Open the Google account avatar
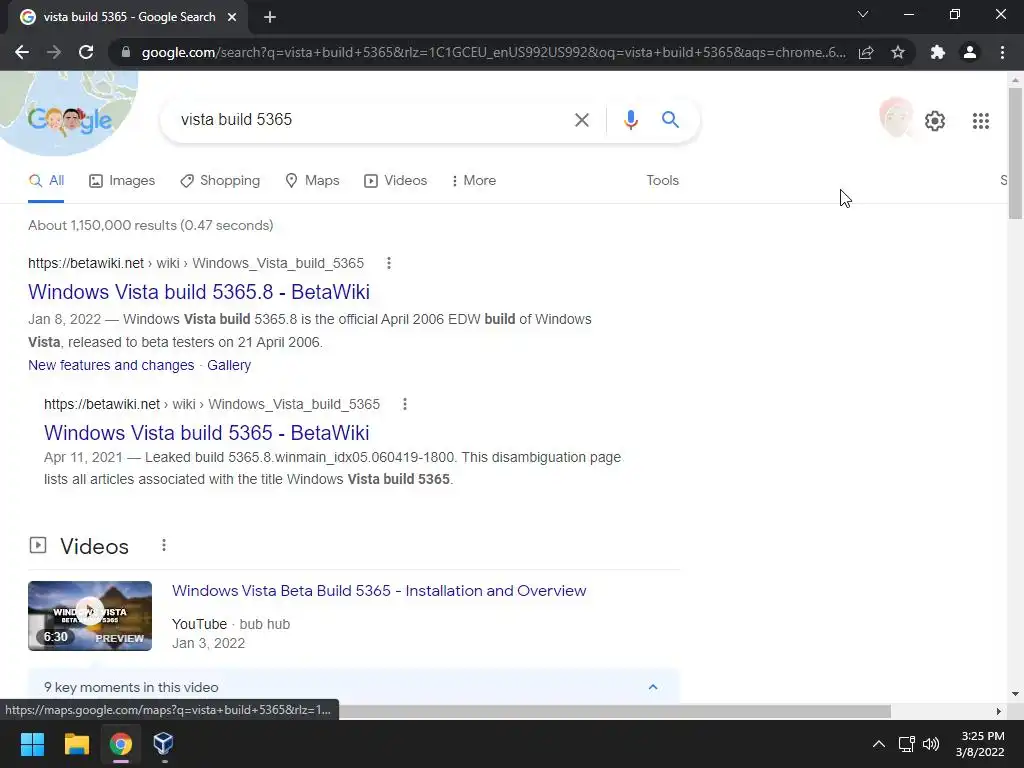The width and height of the screenshot is (1024, 768). pyautogui.click(x=896, y=118)
